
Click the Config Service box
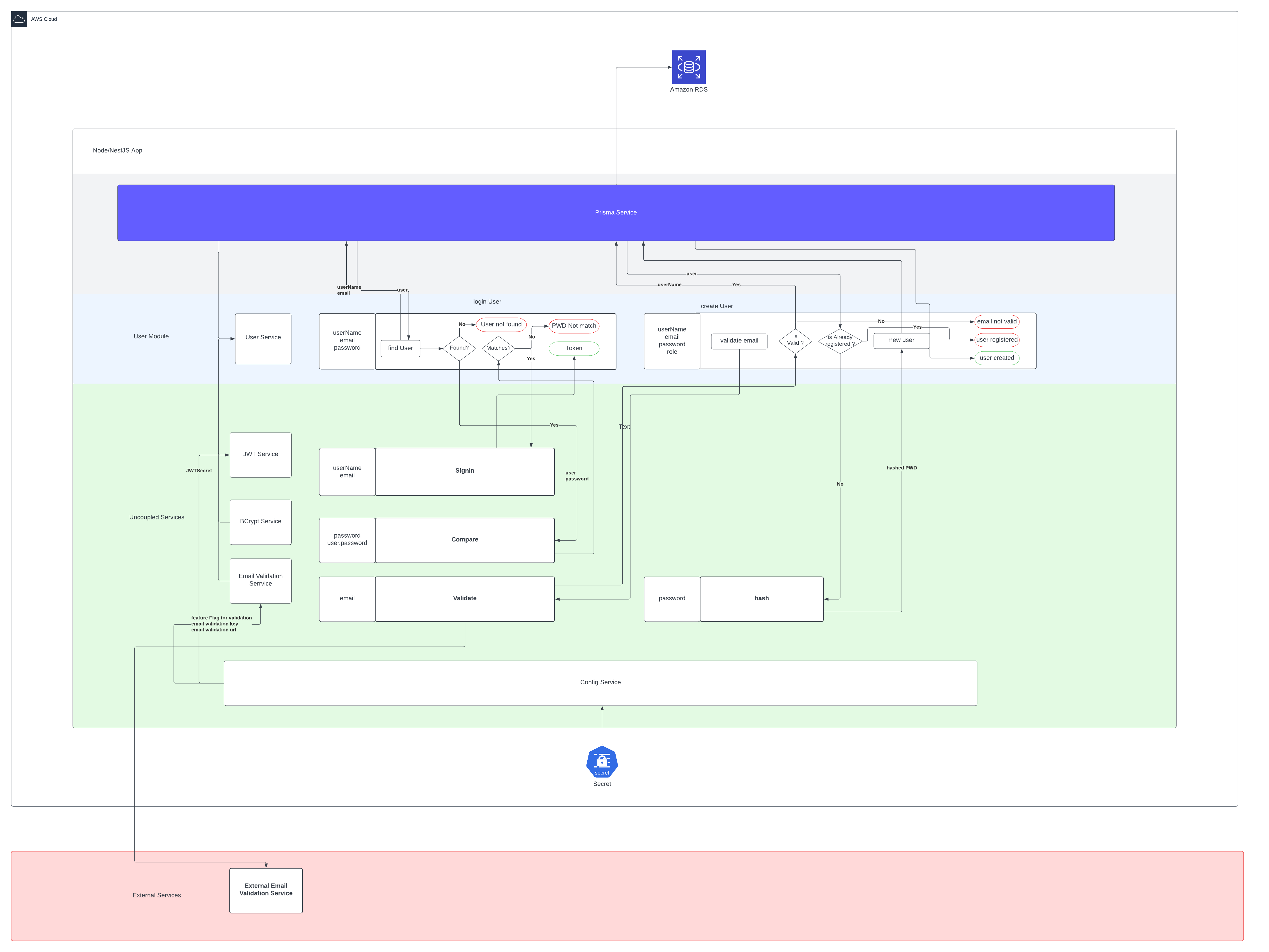coord(600,682)
